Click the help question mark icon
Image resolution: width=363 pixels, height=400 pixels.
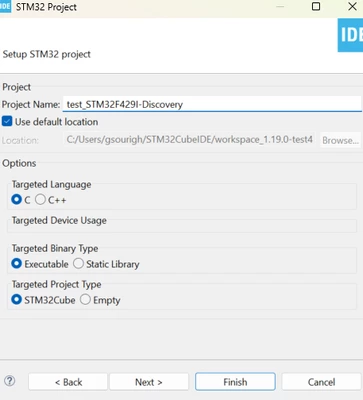coord(10,381)
